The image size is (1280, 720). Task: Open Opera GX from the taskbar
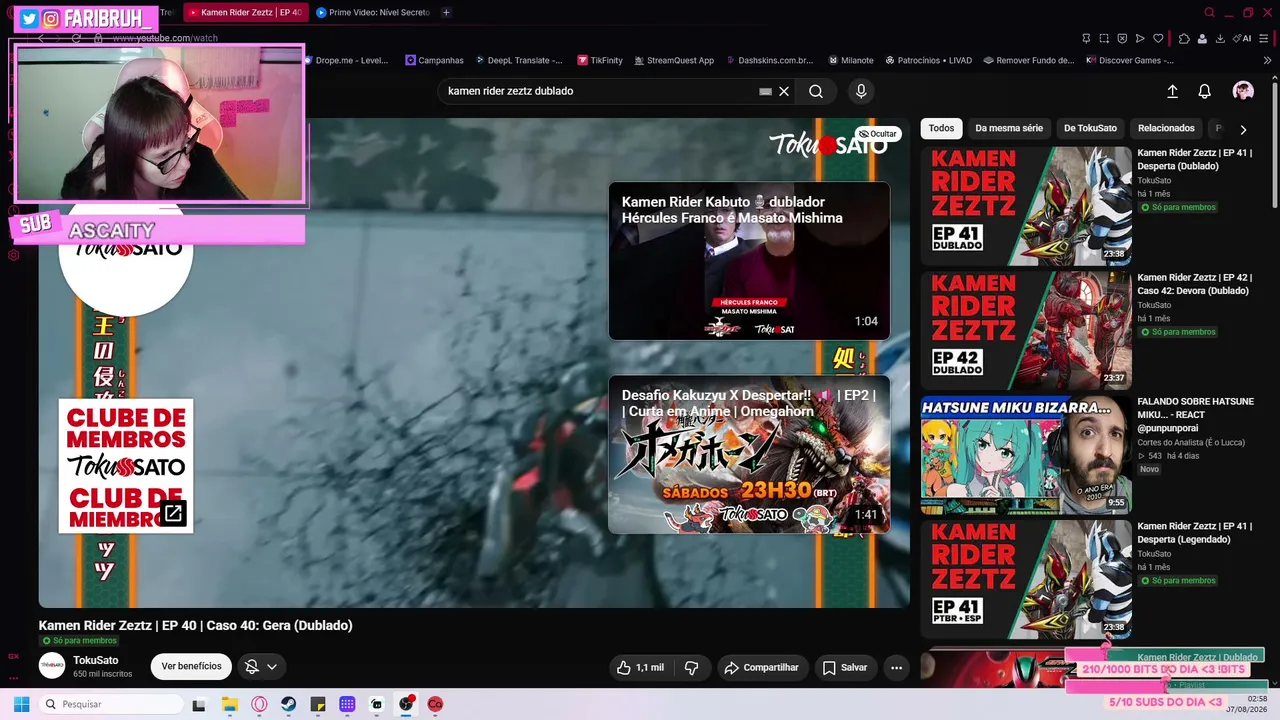pyautogui.click(x=259, y=704)
